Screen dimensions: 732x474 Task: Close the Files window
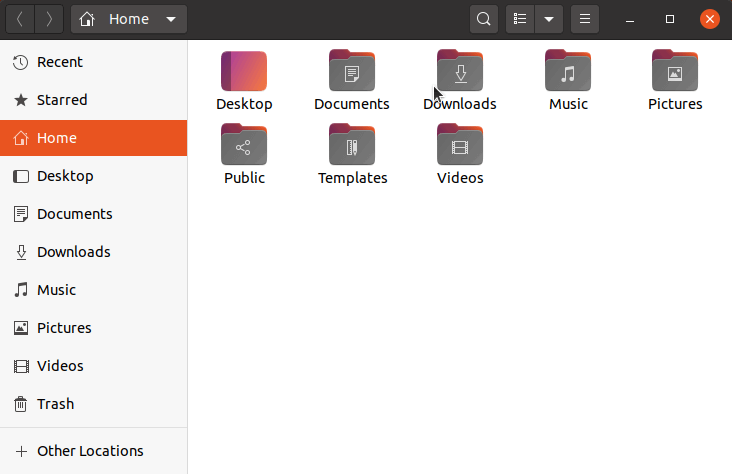[x=710, y=19]
